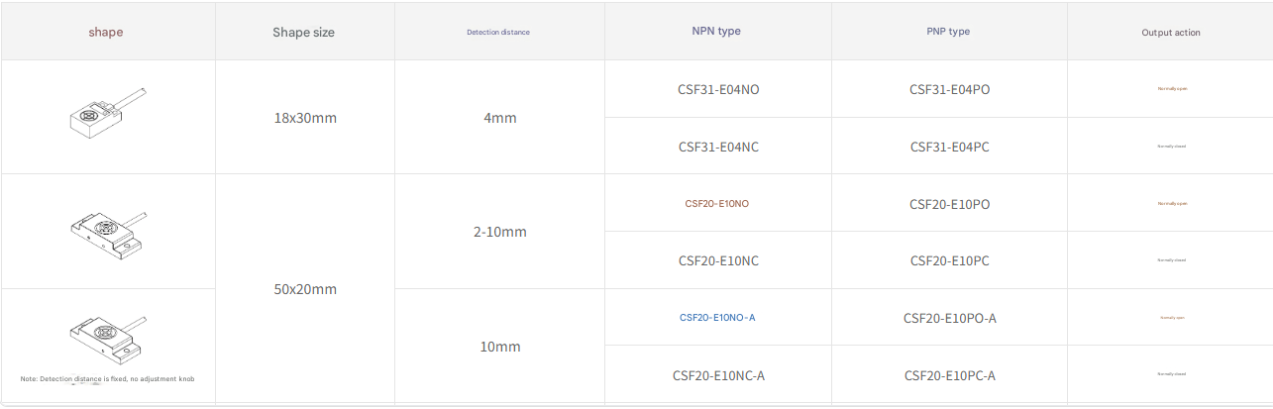Select the CSF20-E10NC-A model
Viewport: 1273px width, 409px height.
[718, 376]
